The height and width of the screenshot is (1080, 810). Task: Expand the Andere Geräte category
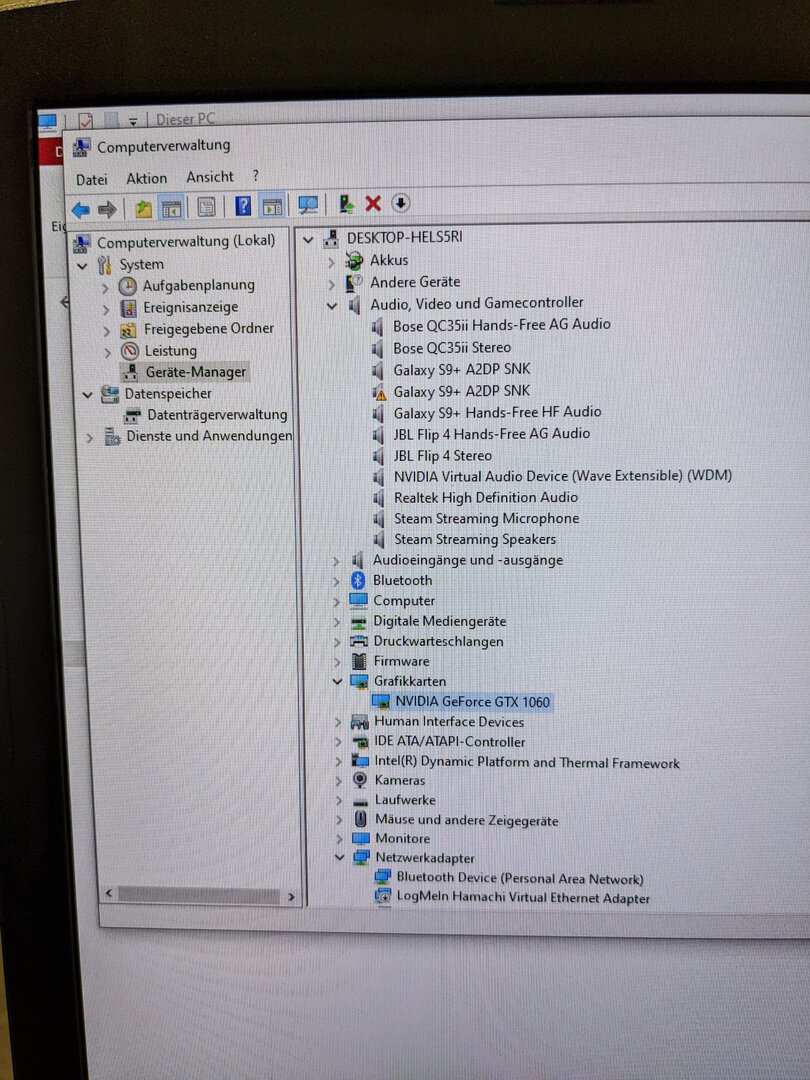331,284
